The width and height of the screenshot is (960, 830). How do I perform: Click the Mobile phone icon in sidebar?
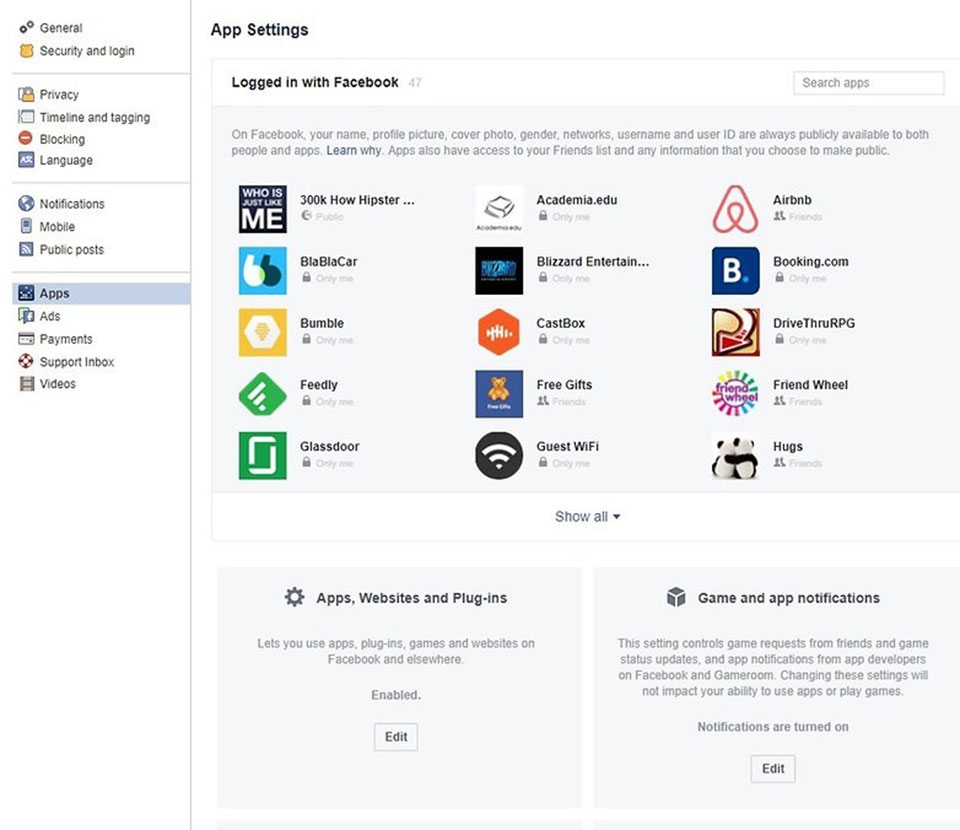coord(26,226)
